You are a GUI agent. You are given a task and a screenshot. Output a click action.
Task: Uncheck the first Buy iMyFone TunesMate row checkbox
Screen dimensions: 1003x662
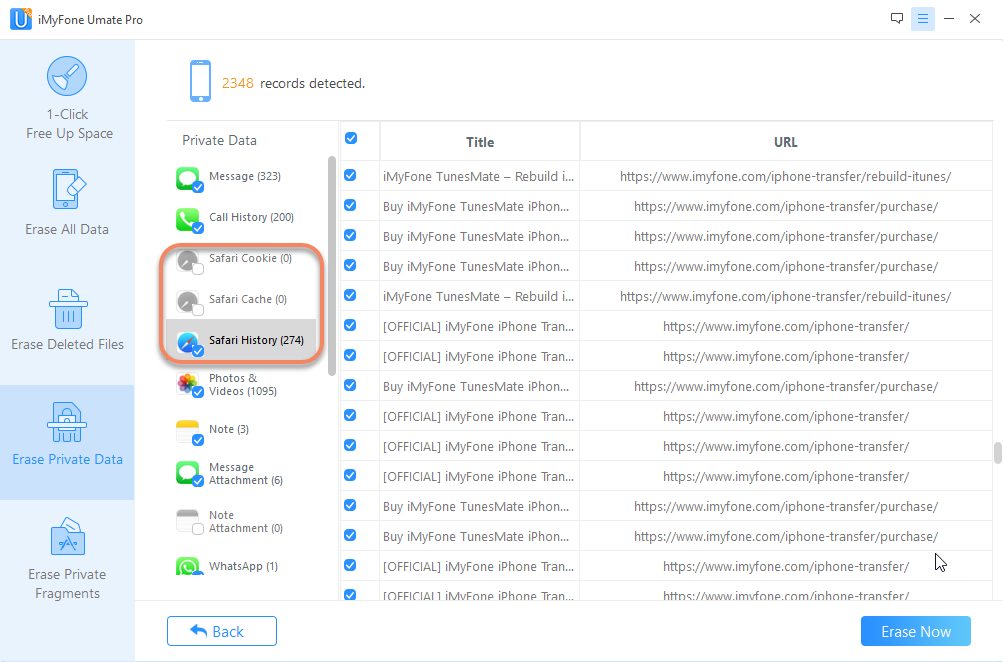(x=350, y=205)
